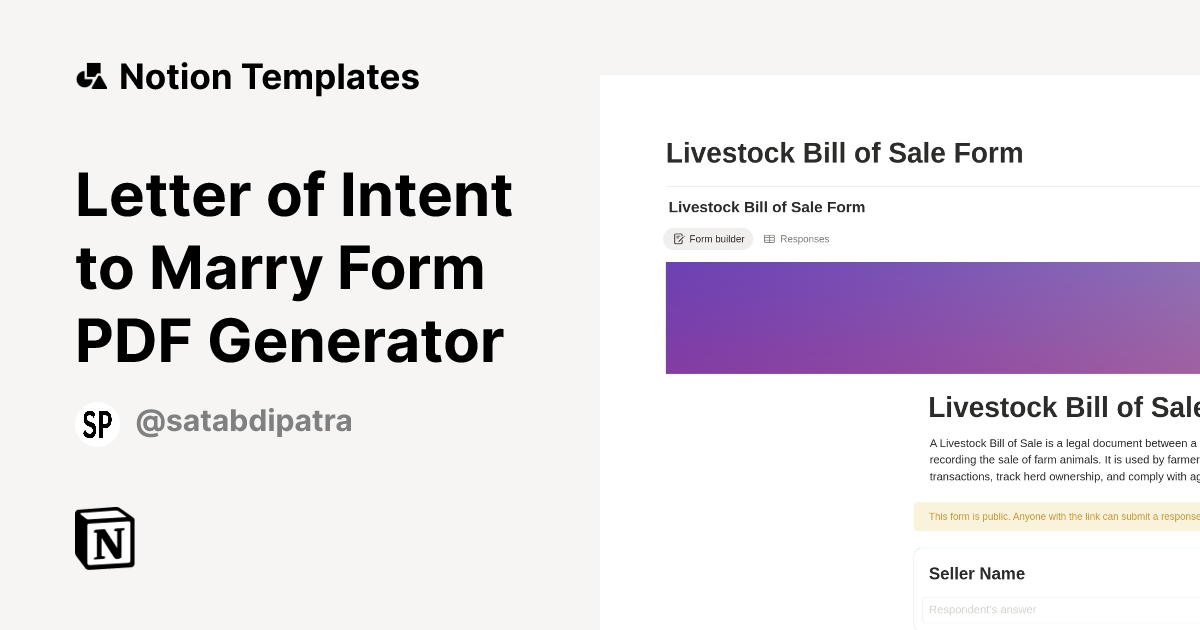Click the form preview screenshot thumbnail
The height and width of the screenshot is (630, 1200).
[x=900, y=352]
